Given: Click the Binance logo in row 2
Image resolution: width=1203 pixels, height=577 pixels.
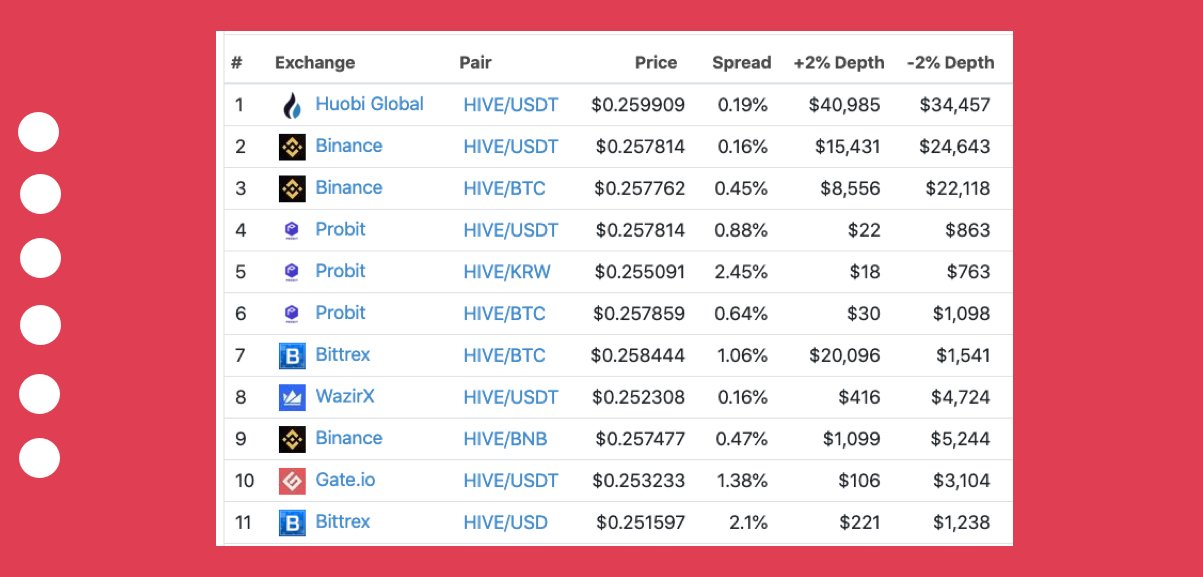Looking at the screenshot, I should [292, 147].
